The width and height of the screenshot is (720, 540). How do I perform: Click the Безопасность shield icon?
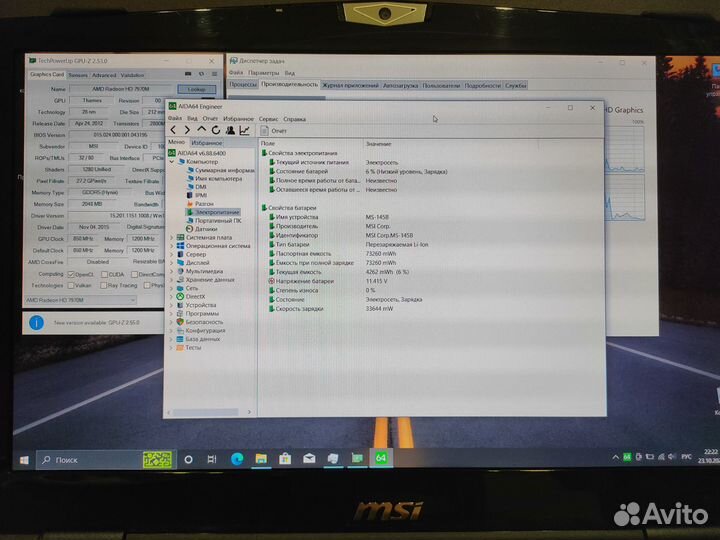pos(180,322)
